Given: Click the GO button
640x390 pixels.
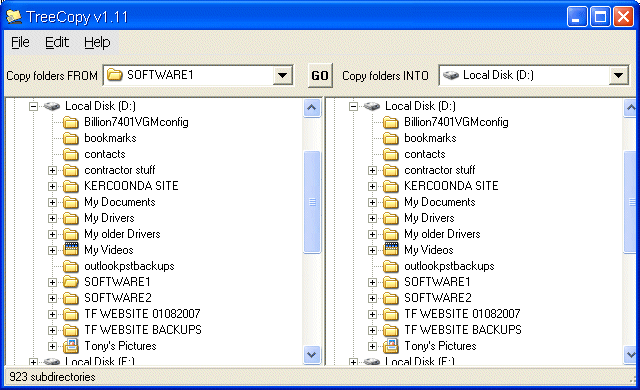Looking at the screenshot, I should pyautogui.click(x=320, y=75).
